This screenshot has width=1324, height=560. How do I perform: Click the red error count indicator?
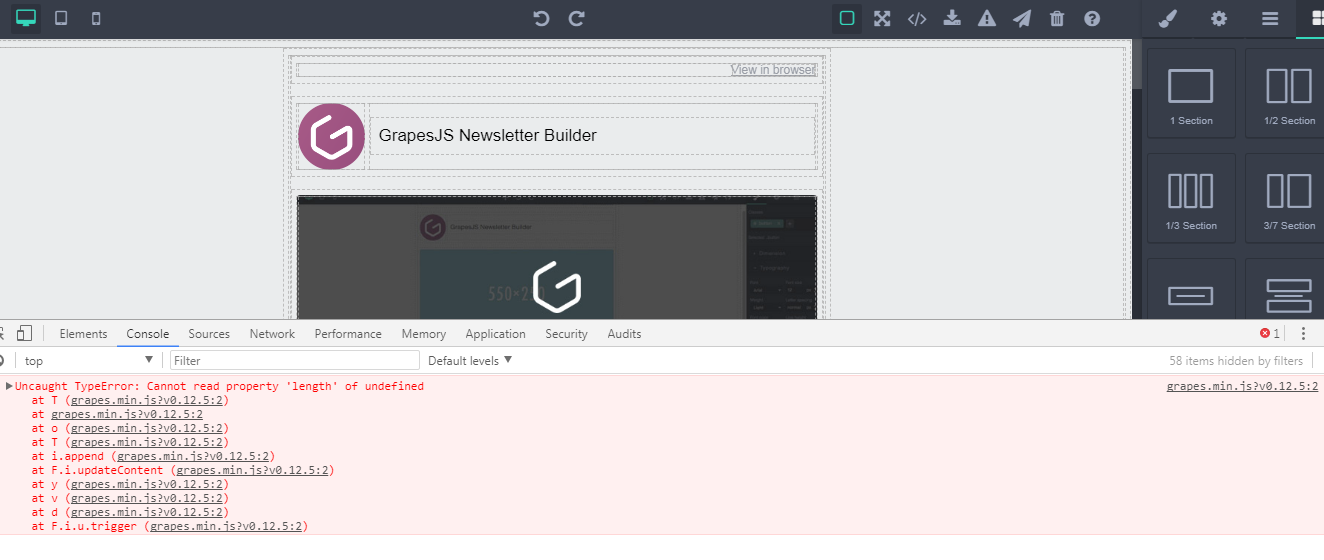click(x=1270, y=333)
